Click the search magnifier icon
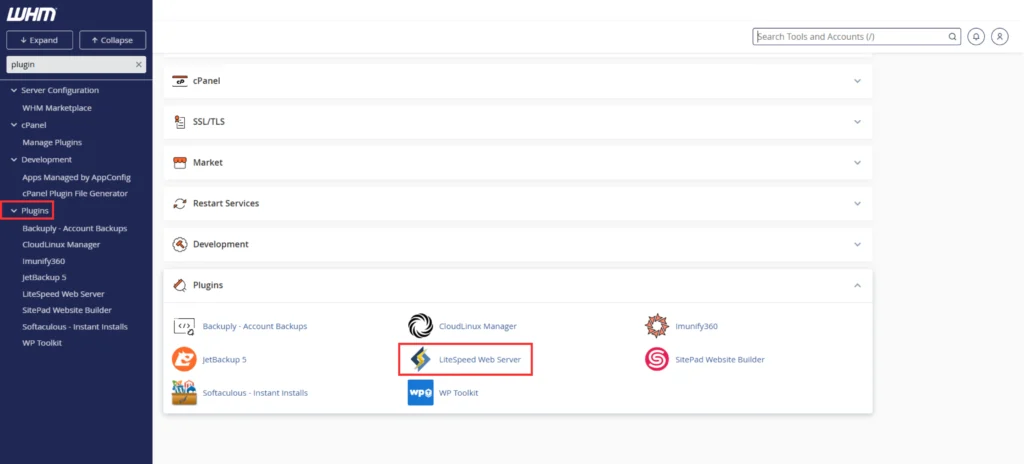This screenshot has width=1024, height=464. point(952,37)
